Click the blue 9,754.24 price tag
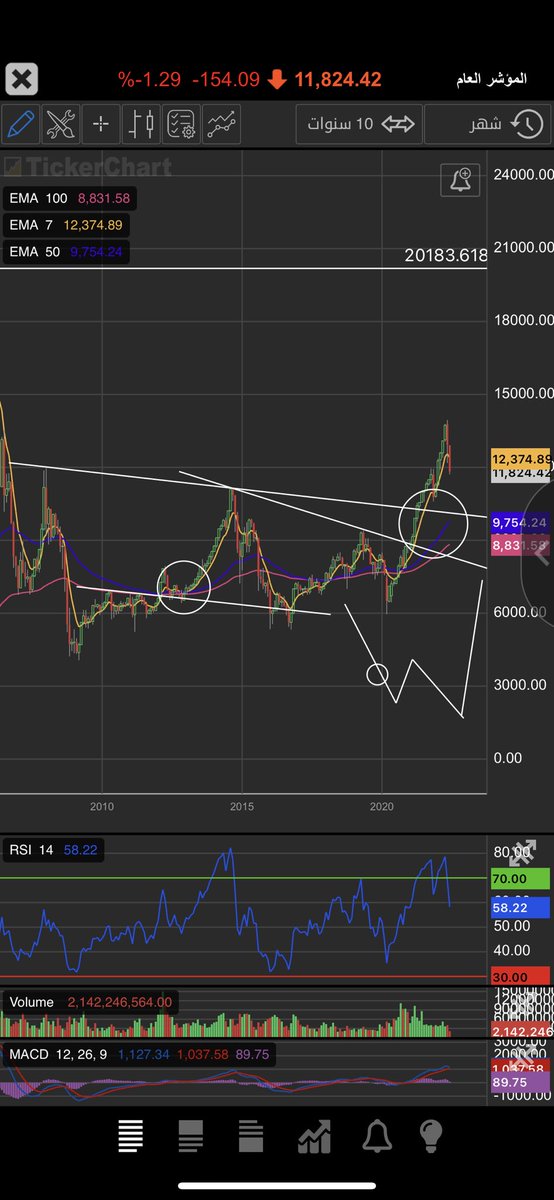Image resolution: width=554 pixels, height=1200 pixels. (521, 523)
